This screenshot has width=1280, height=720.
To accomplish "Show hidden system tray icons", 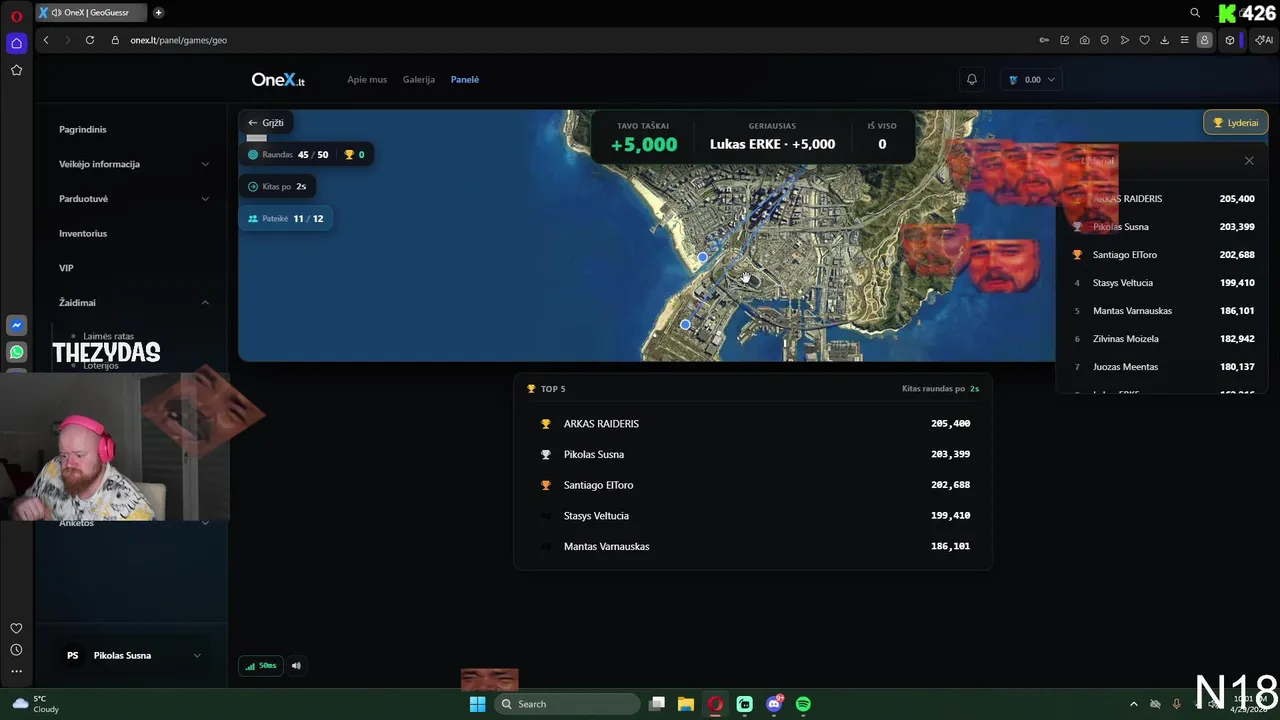I will (1133, 704).
